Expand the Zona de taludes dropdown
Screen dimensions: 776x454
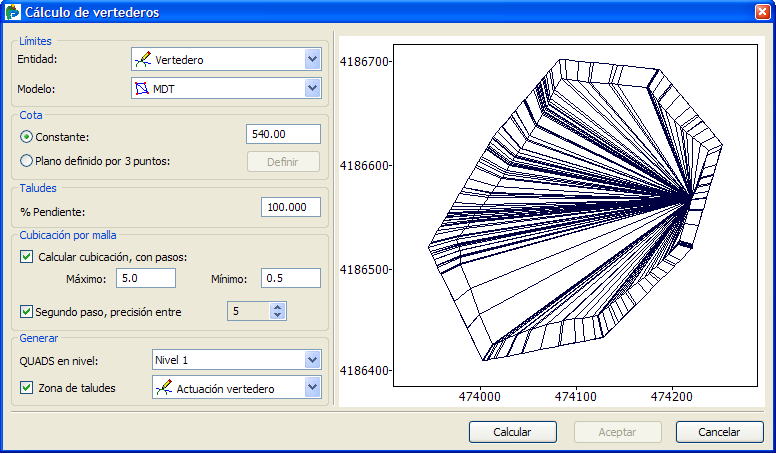click(x=312, y=387)
